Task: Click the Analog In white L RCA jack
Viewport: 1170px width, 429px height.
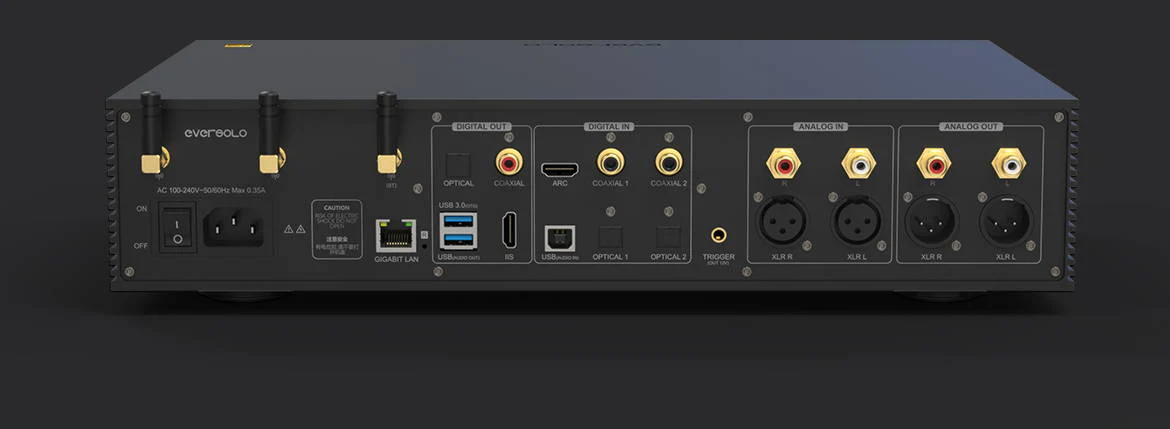Action: pyautogui.click(x=858, y=163)
